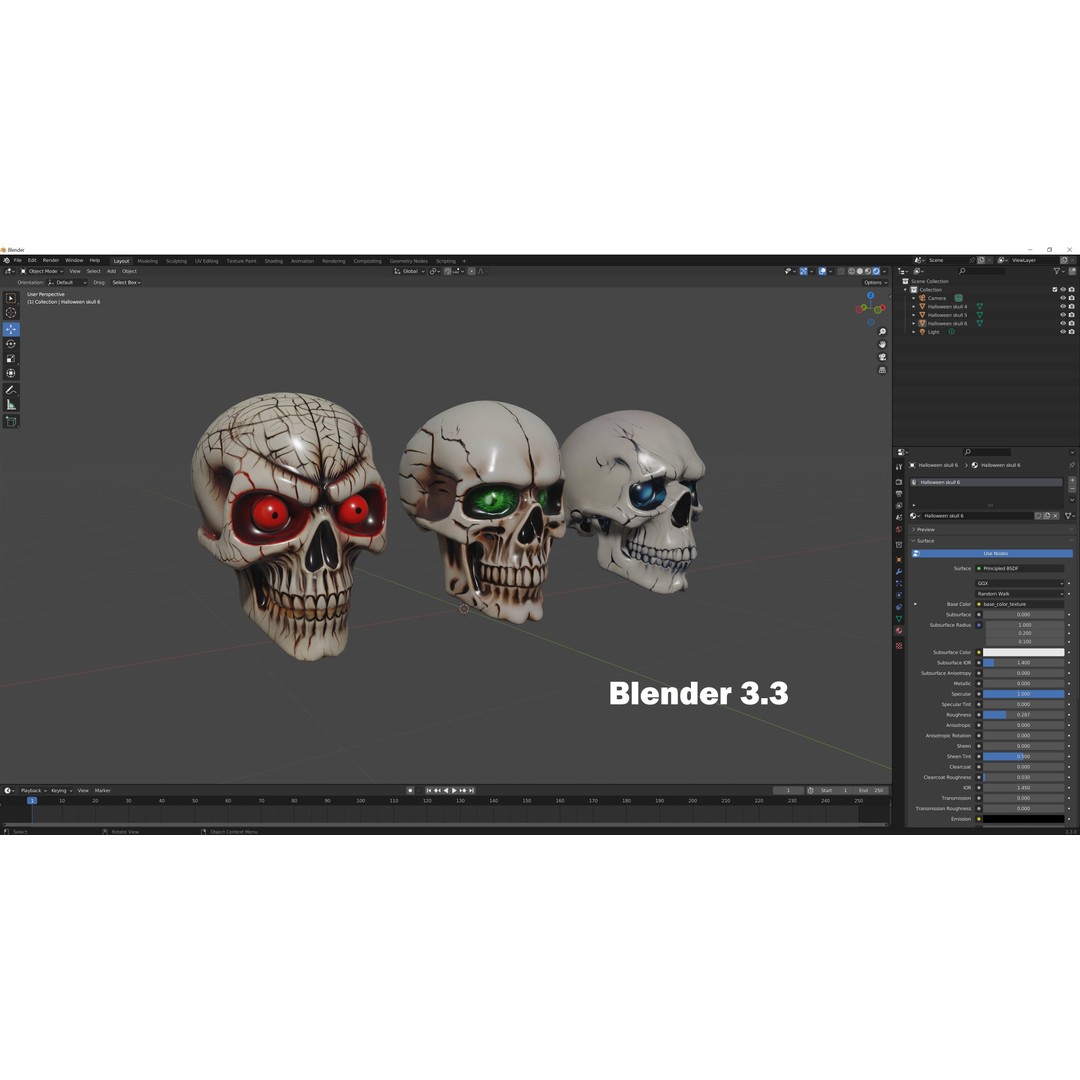
Task: Disable Halloween skull 4 in renders
Action: (x=1072, y=307)
